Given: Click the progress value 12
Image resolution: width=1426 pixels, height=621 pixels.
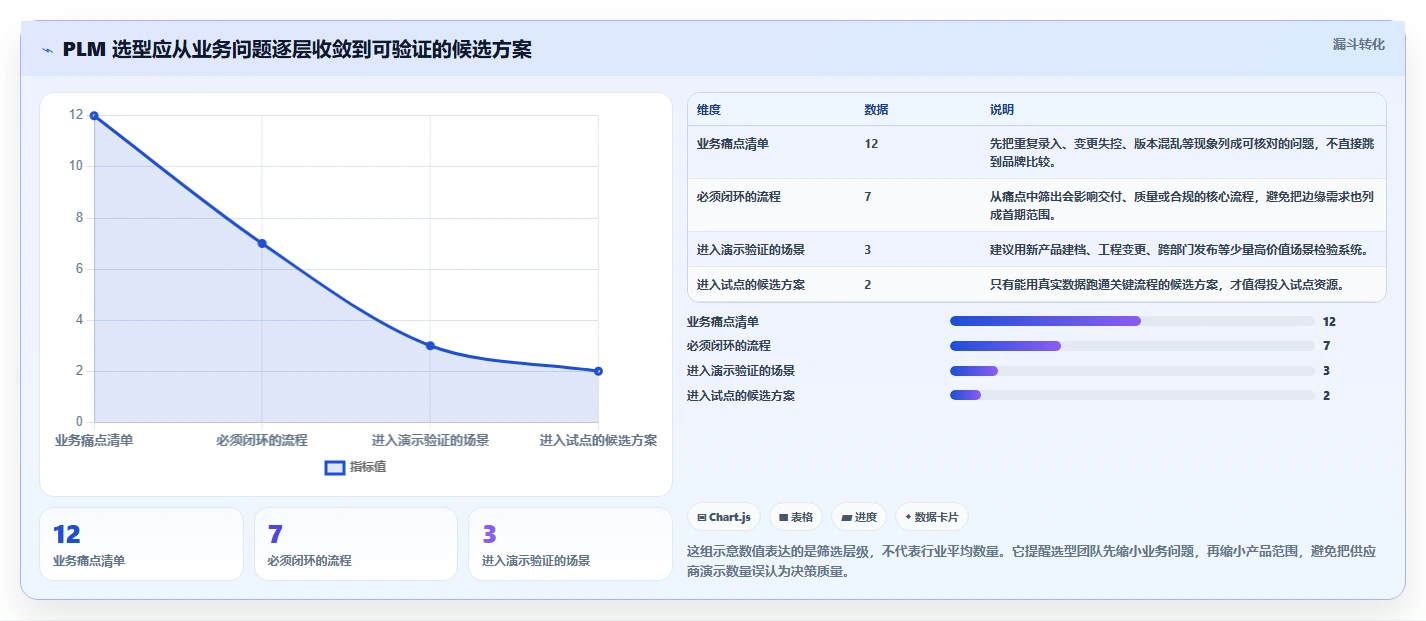Looking at the screenshot, I should tap(1329, 321).
